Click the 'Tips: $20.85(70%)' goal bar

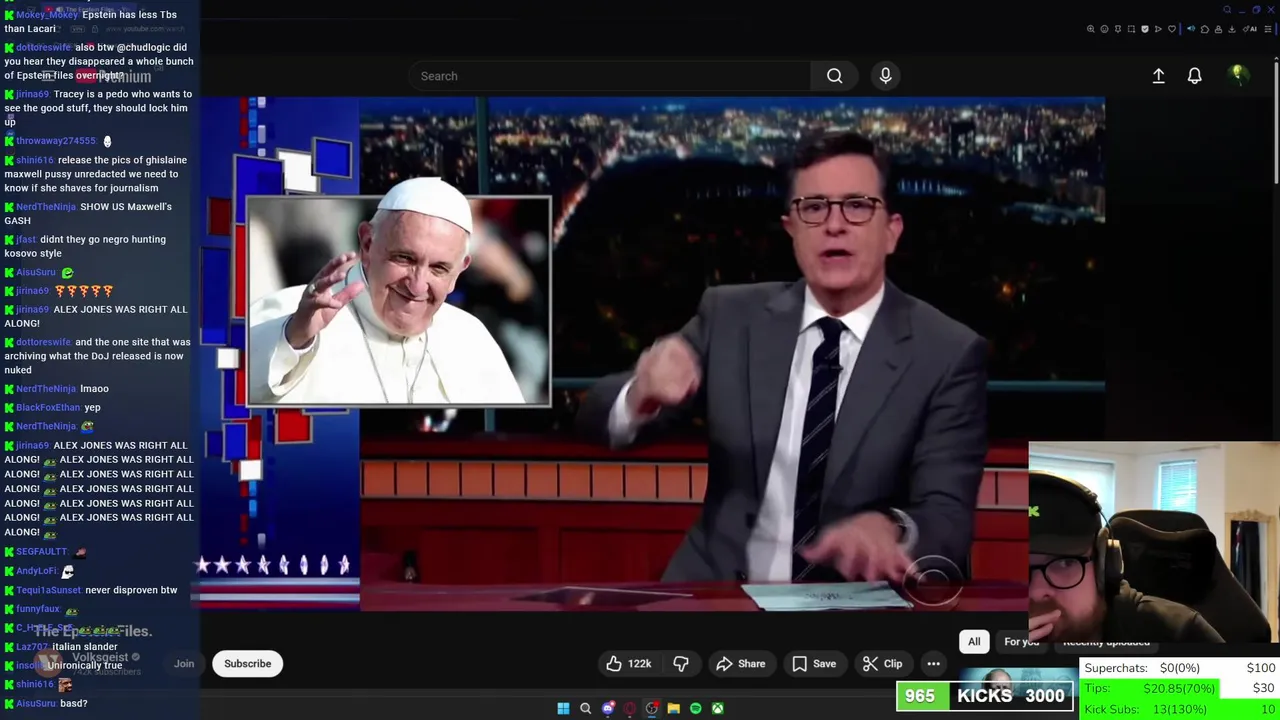coord(1180,688)
